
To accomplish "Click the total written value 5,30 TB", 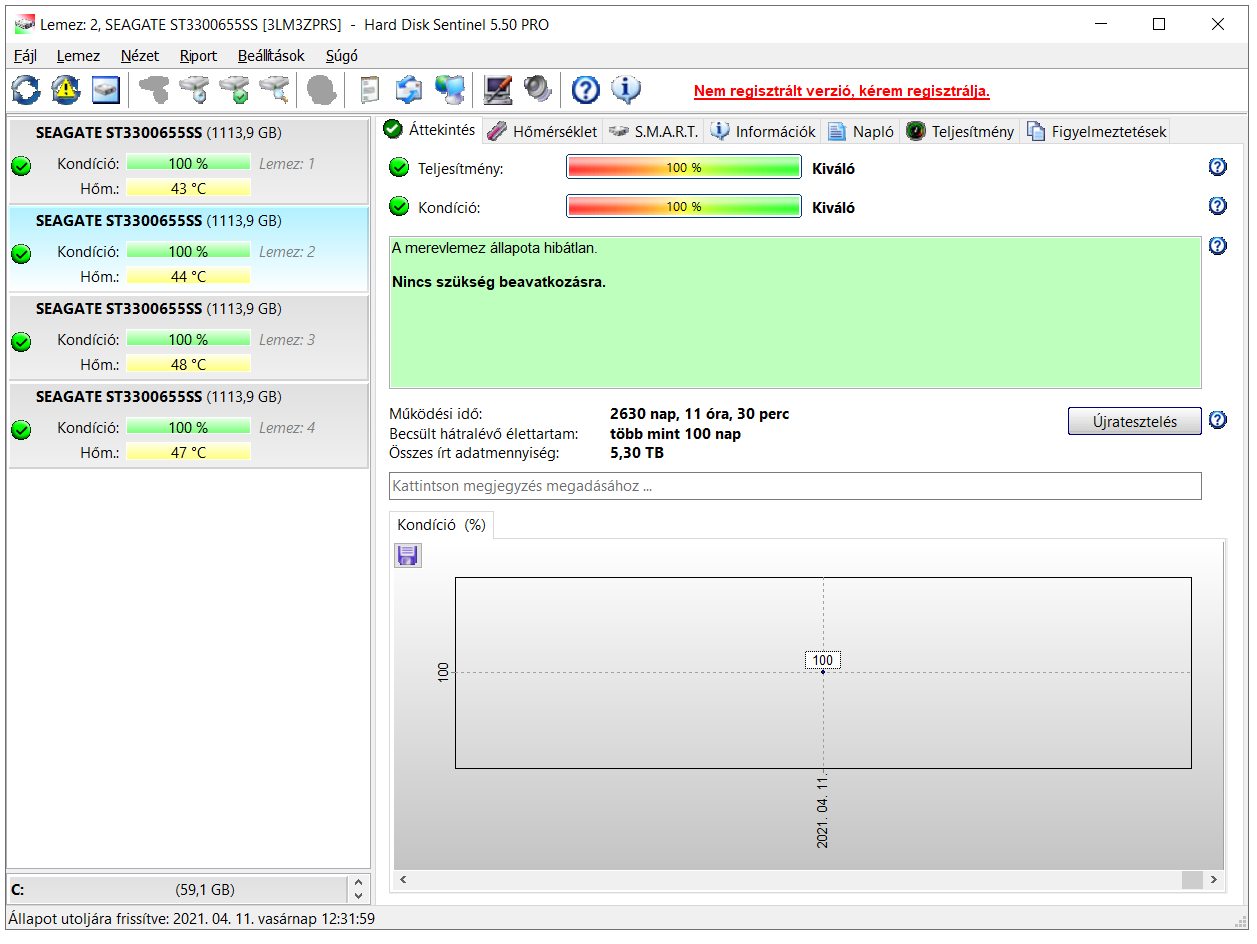I will click(x=637, y=453).
